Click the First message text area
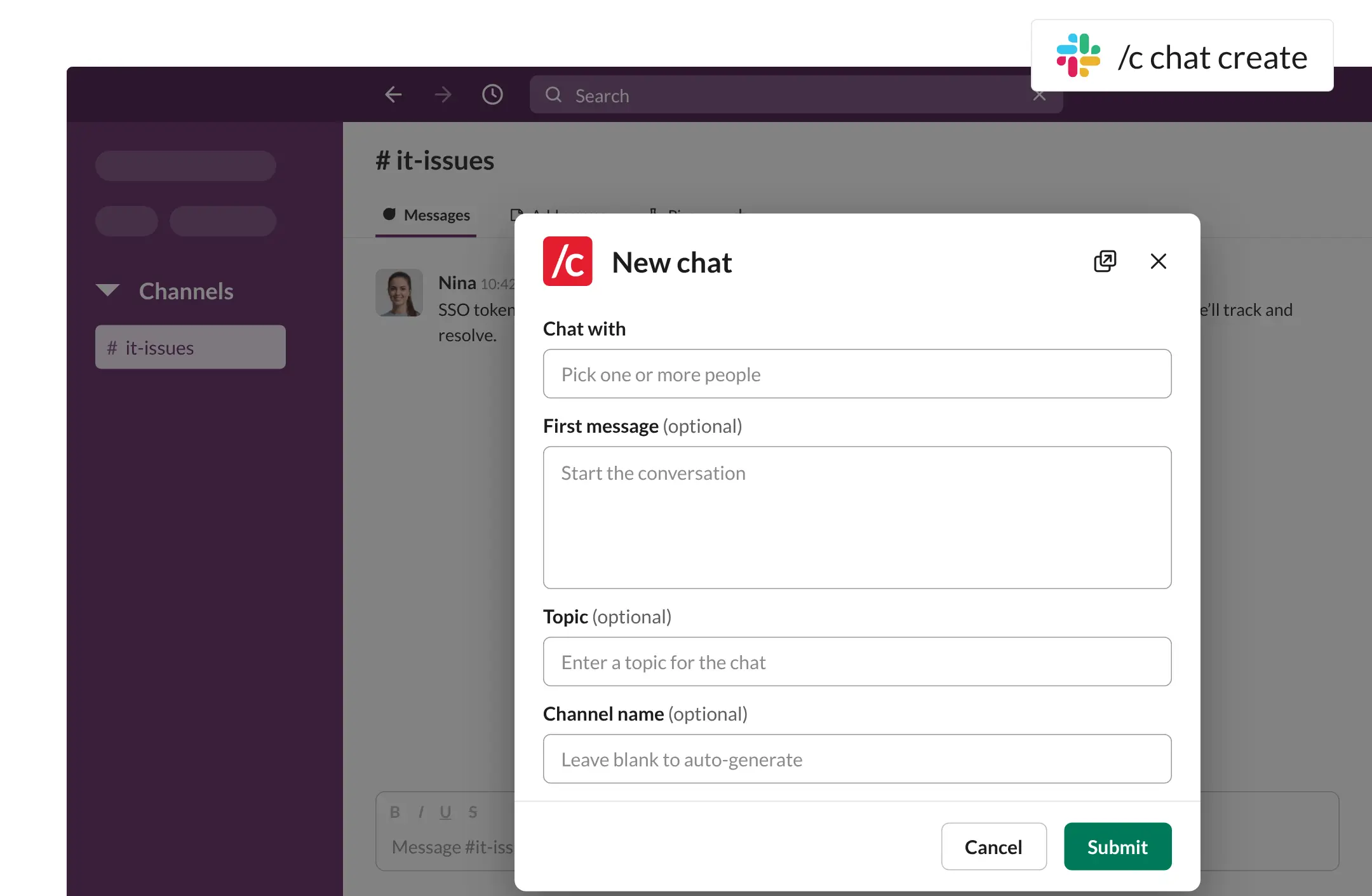 (x=857, y=517)
